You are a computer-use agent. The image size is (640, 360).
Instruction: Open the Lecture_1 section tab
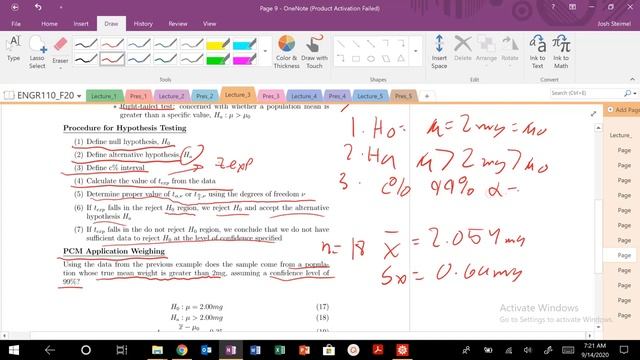pyautogui.click(x=104, y=96)
